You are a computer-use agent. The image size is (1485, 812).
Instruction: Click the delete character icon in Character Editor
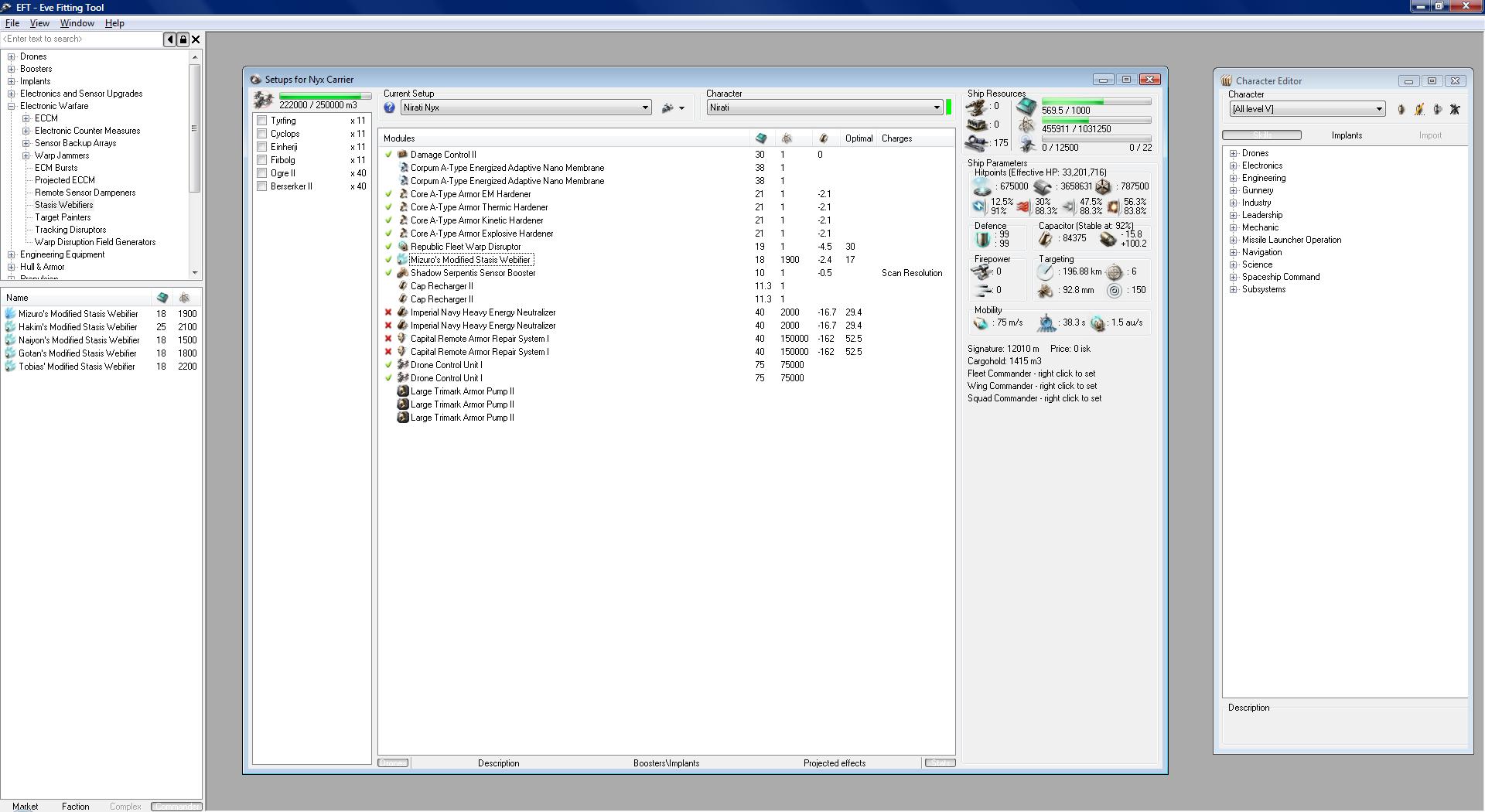click(1455, 110)
